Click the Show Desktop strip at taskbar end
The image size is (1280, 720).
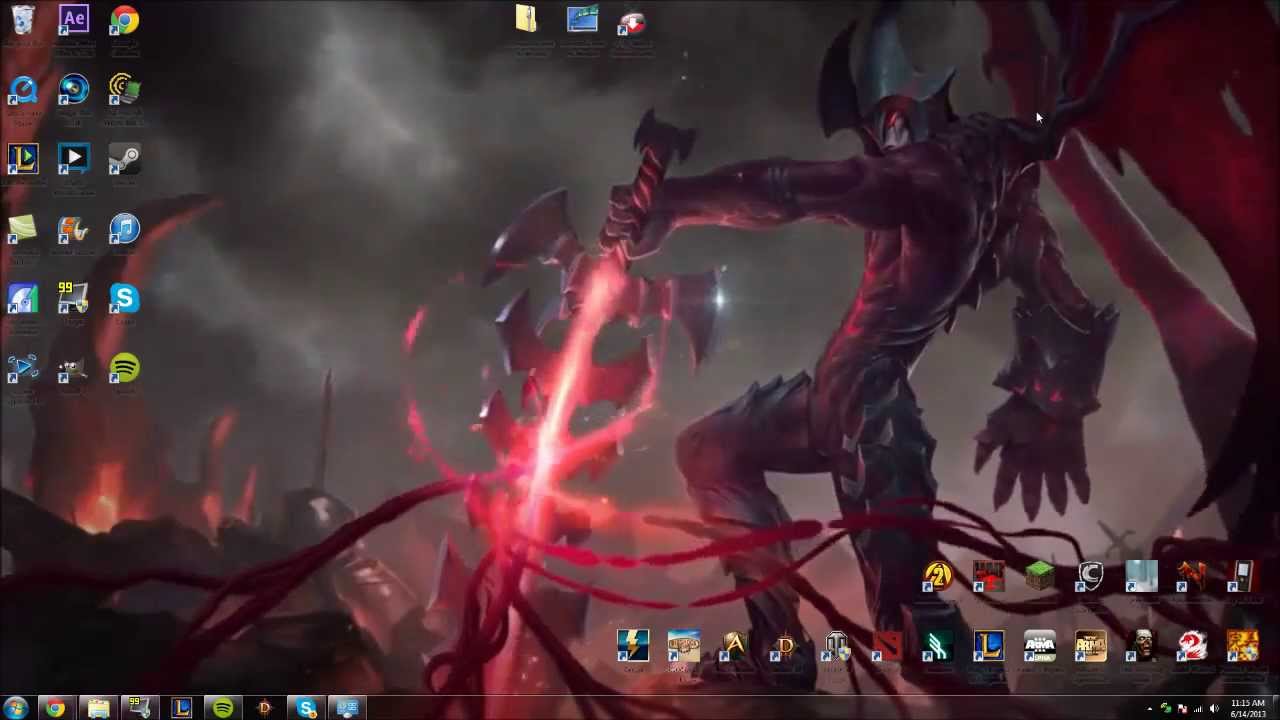point(1274,709)
